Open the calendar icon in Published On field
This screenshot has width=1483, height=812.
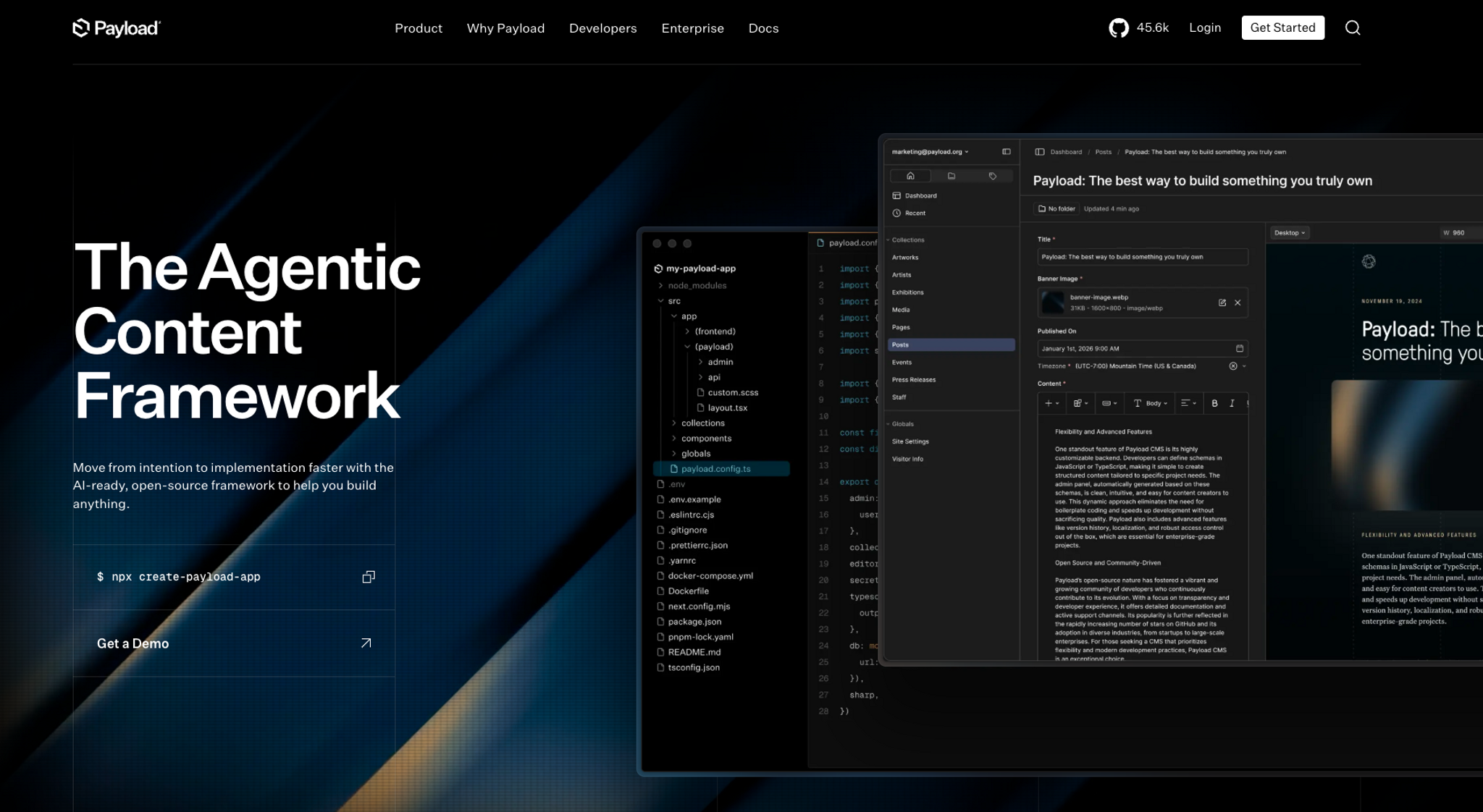[1240, 349]
